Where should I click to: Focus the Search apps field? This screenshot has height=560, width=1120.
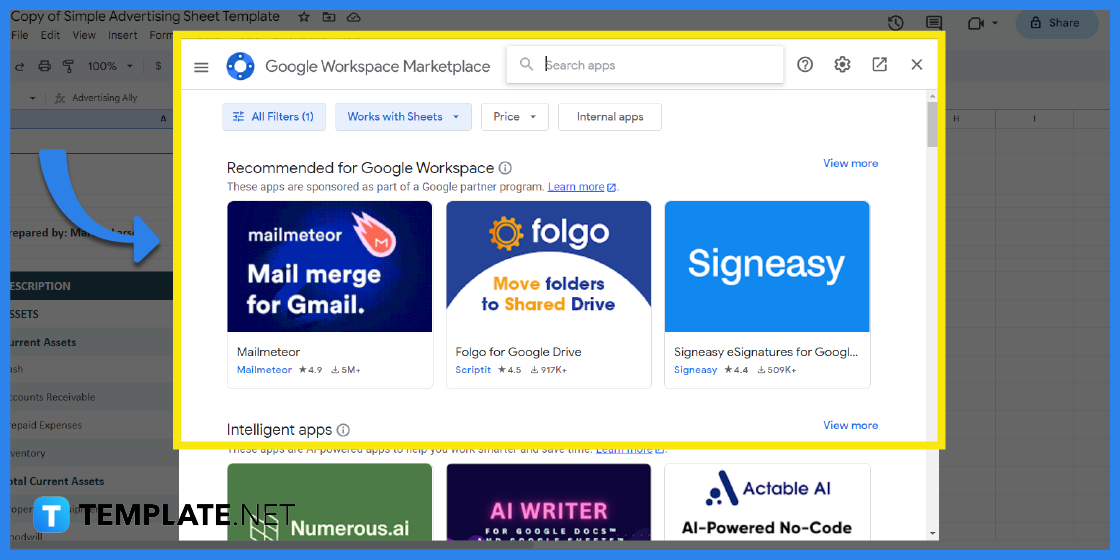coord(645,65)
